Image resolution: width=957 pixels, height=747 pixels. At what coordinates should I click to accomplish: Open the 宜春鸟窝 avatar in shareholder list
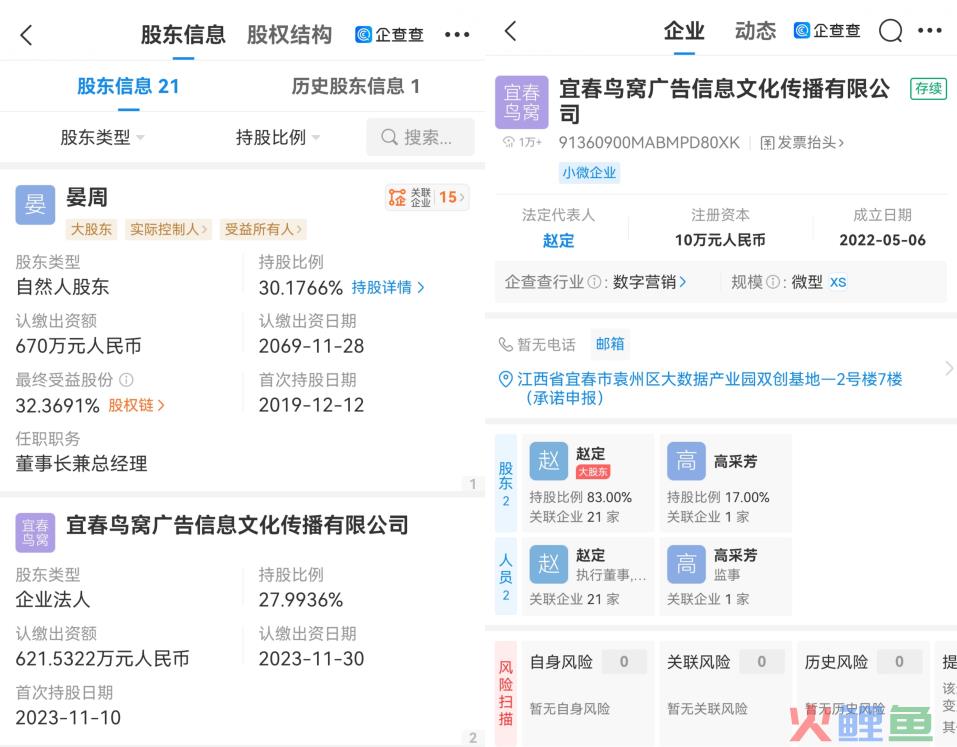(x=35, y=532)
